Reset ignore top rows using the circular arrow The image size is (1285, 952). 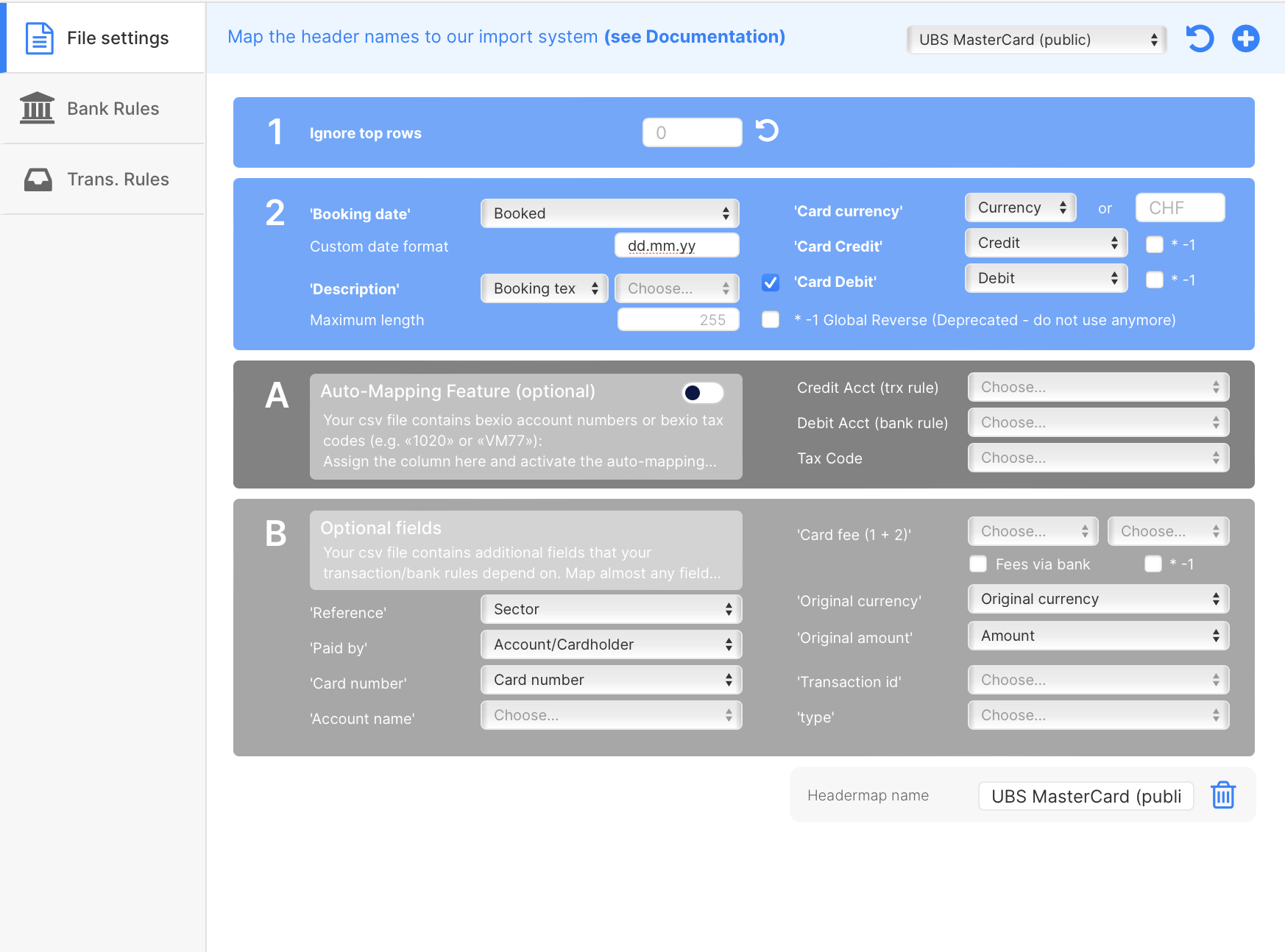(766, 132)
